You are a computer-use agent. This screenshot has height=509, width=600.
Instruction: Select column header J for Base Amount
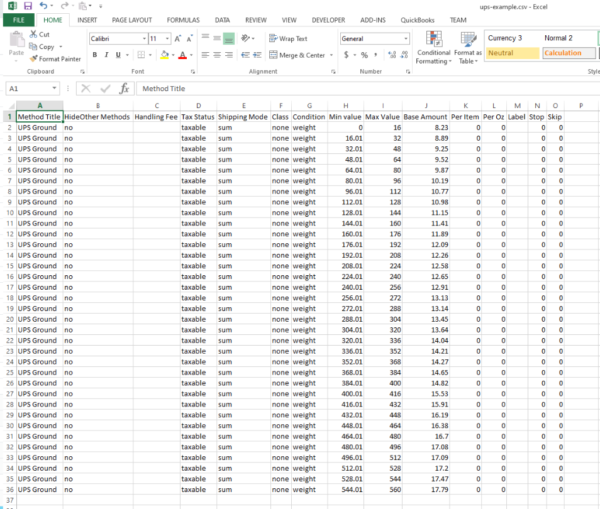425,105
